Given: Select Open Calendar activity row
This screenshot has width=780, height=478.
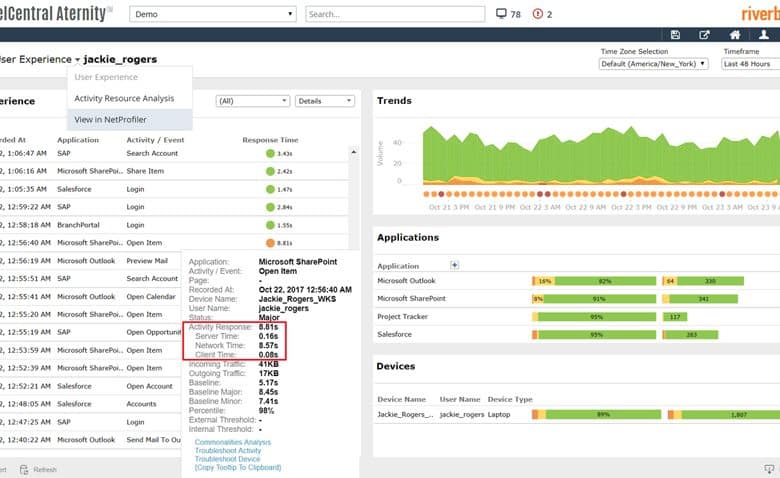Looking at the screenshot, I should (91, 296).
